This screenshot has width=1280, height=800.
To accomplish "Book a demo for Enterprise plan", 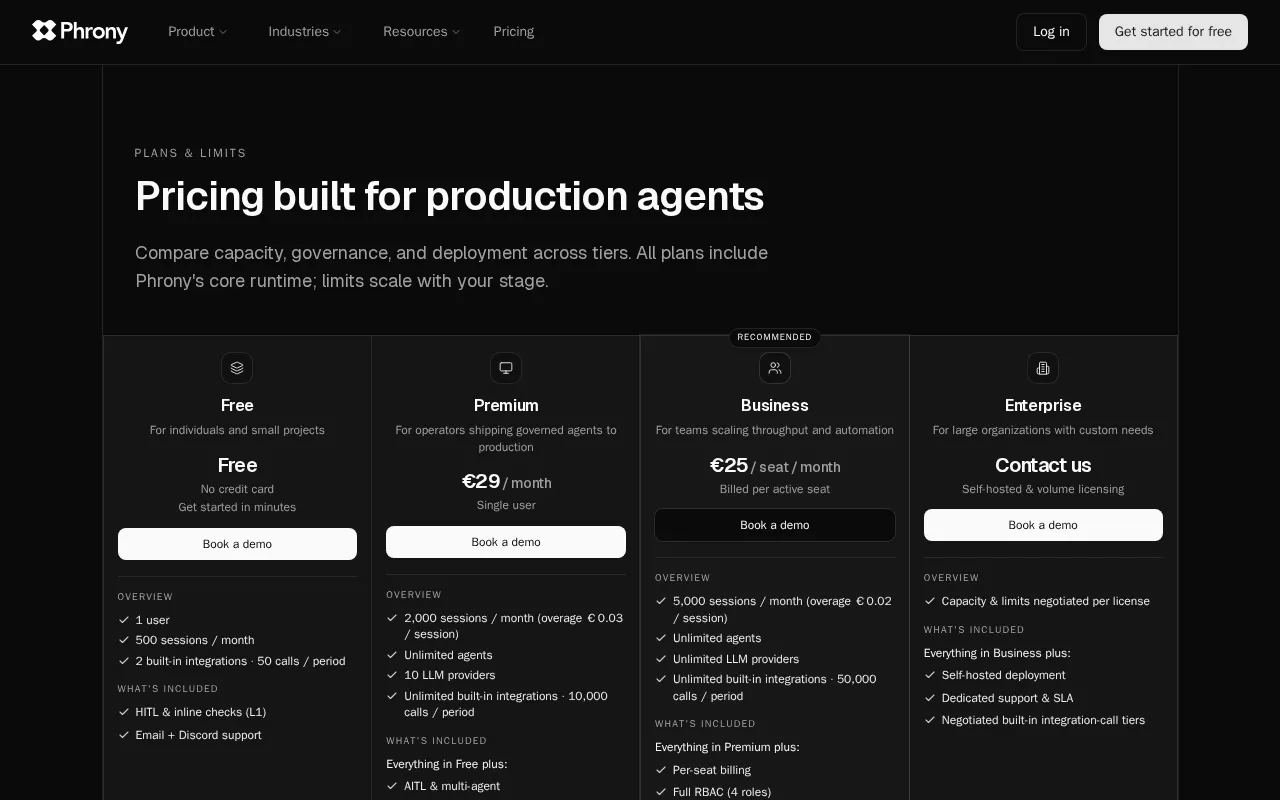I will point(1043,525).
